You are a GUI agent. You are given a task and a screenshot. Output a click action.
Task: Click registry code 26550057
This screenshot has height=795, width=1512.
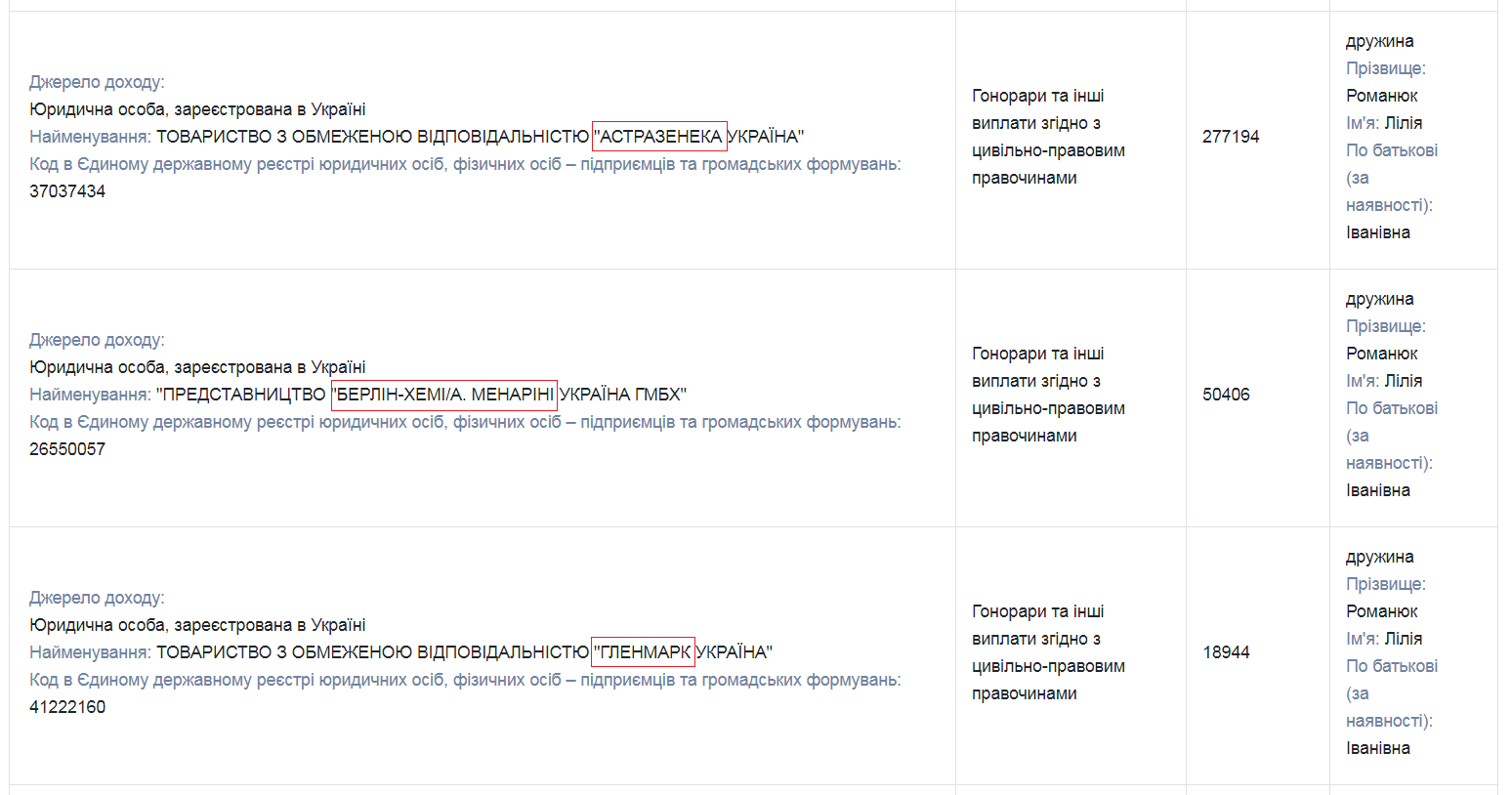[67, 449]
